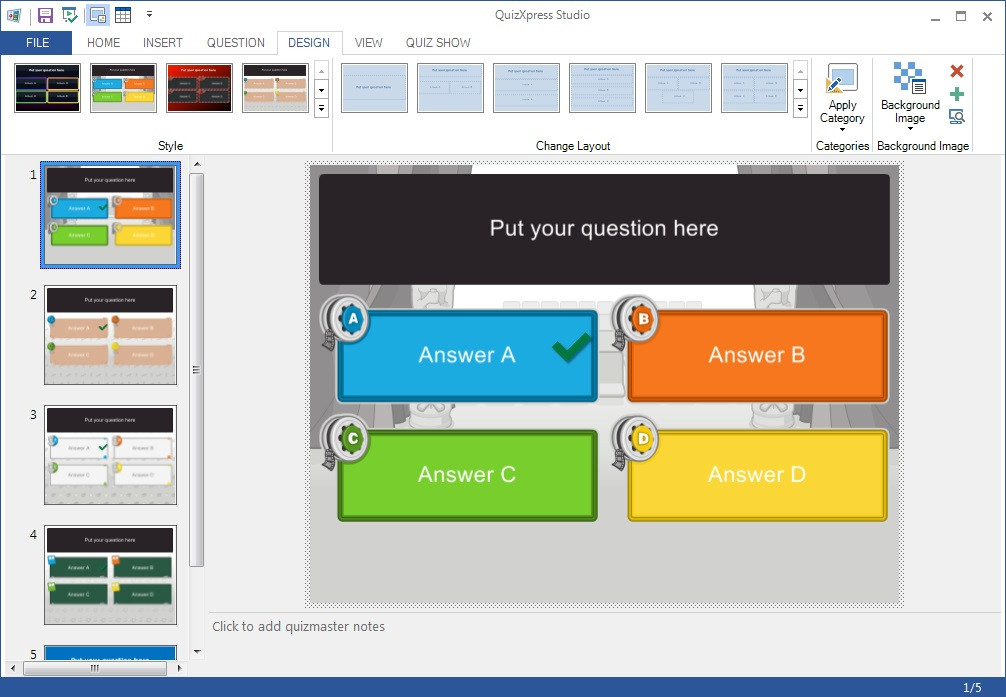Click the B gear badge on the slide
1006x697 pixels.
tap(638, 319)
